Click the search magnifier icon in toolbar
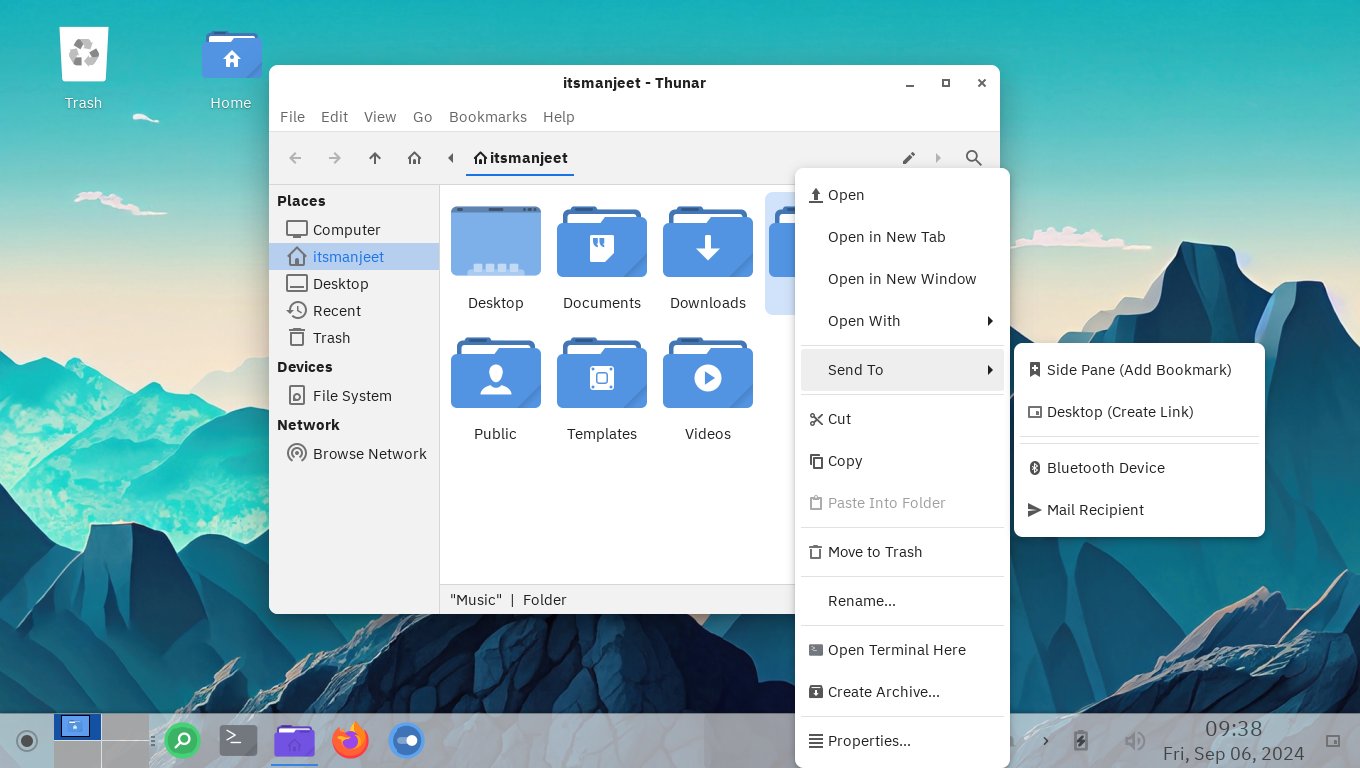This screenshot has height=768, width=1360. tap(973, 158)
